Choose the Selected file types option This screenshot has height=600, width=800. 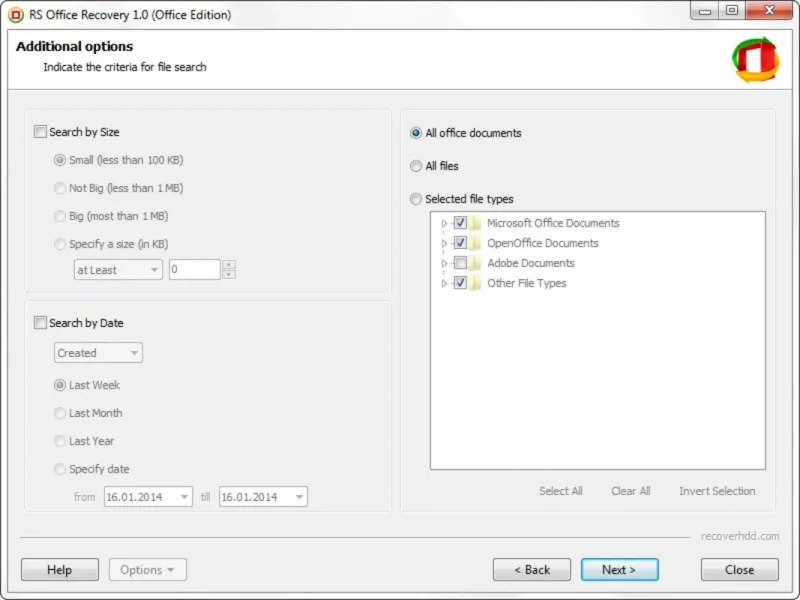pos(416,199)
